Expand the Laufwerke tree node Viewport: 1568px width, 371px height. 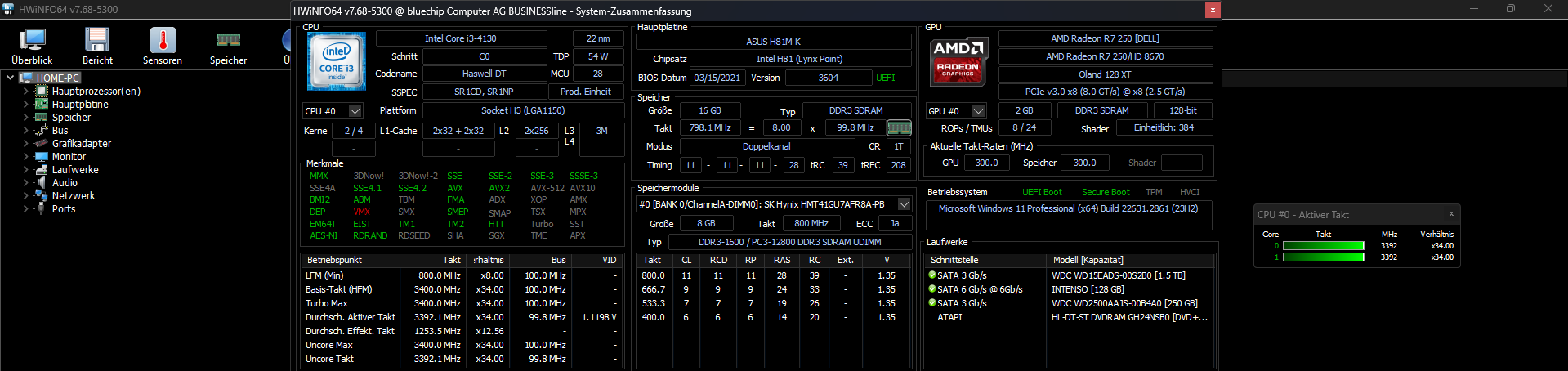point(25,170)
